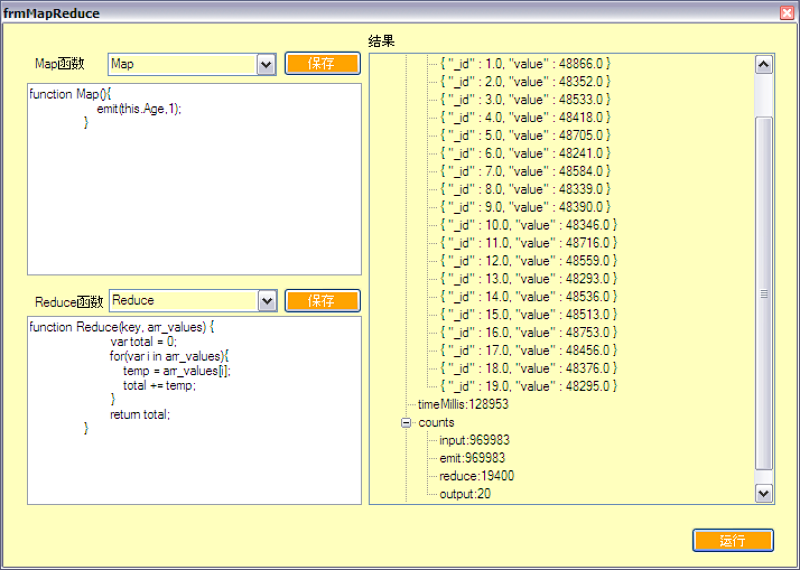Screen dimensions: 800x570
Task: Click the results scrollbar down arrow
Action: pos(763,493)
